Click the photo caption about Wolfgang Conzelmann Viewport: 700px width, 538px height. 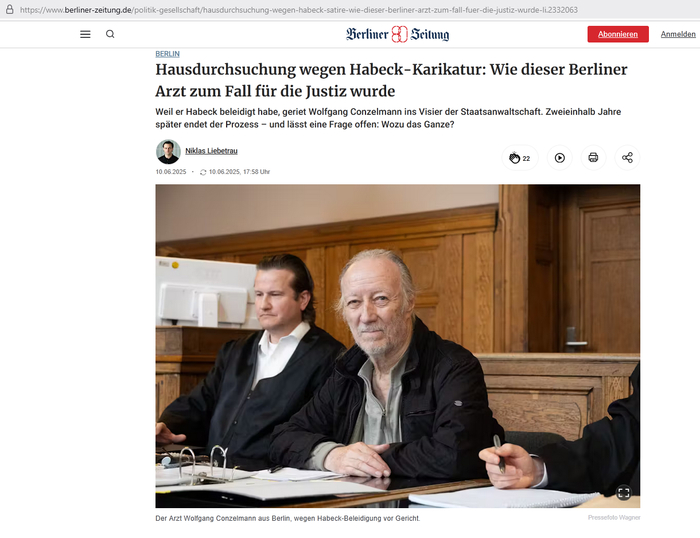(x=288, y=518)
